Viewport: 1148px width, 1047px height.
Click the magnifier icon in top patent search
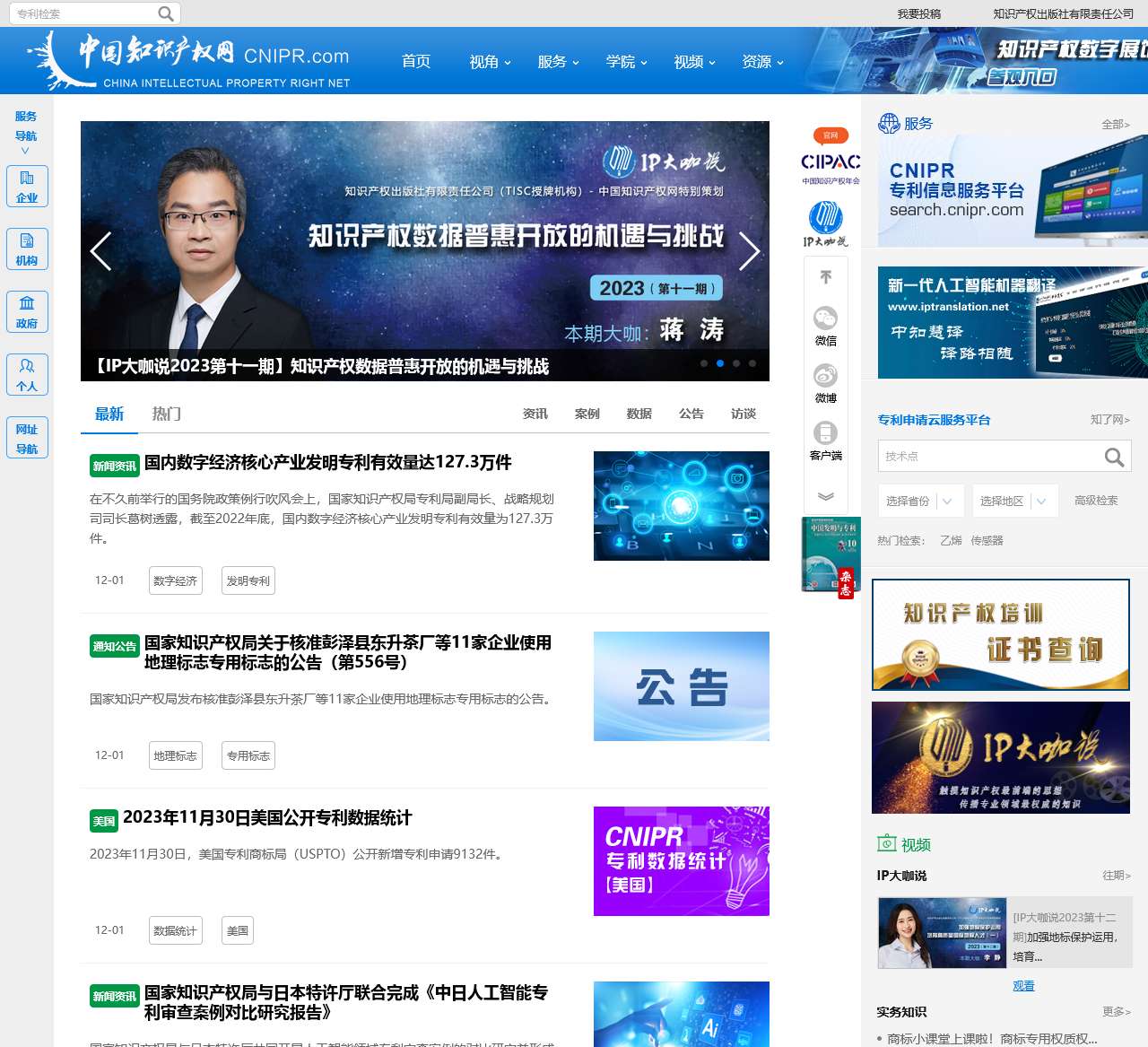(x=166, y=13)
